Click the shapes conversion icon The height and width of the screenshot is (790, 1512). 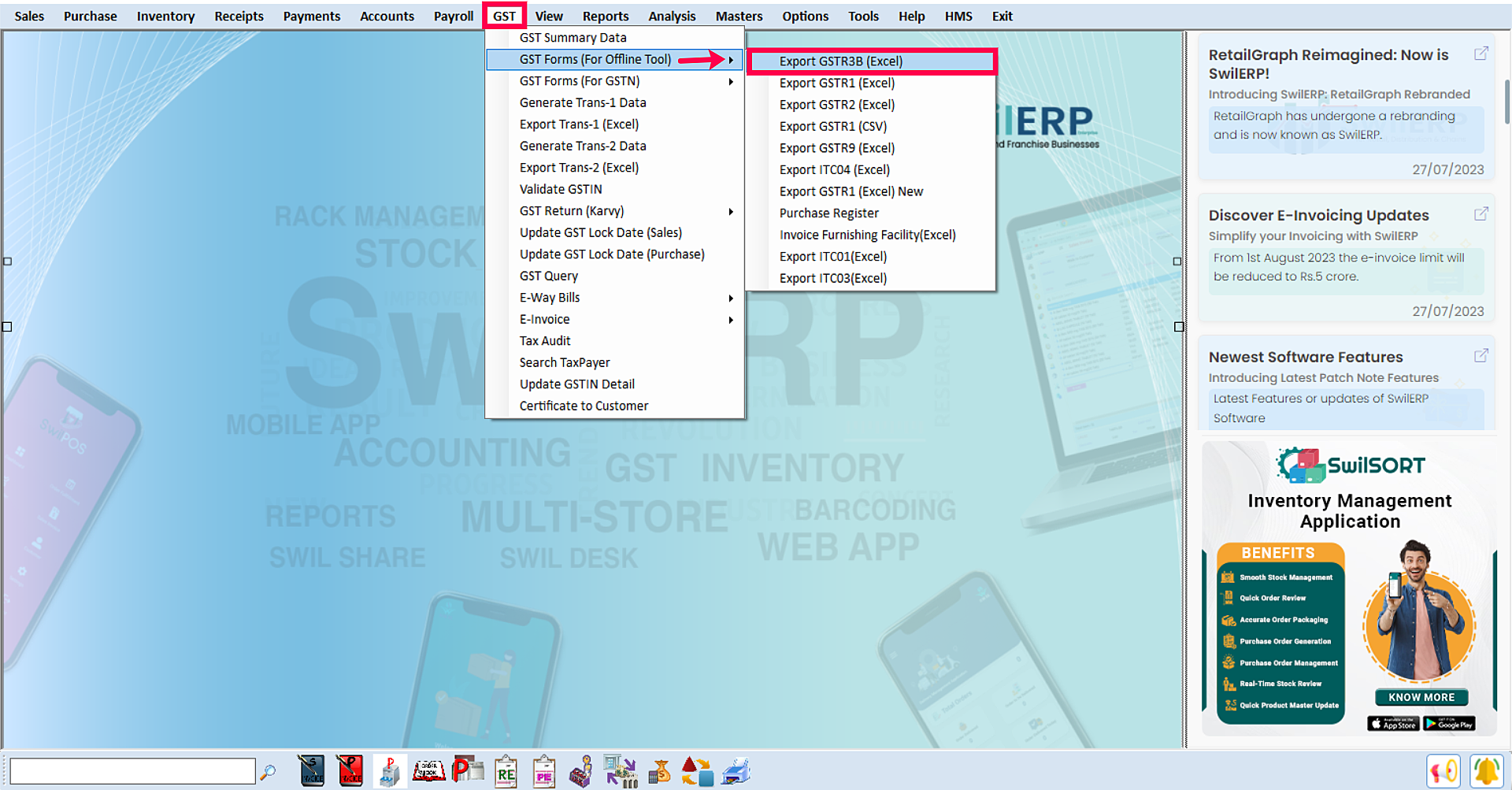[697, 771]
